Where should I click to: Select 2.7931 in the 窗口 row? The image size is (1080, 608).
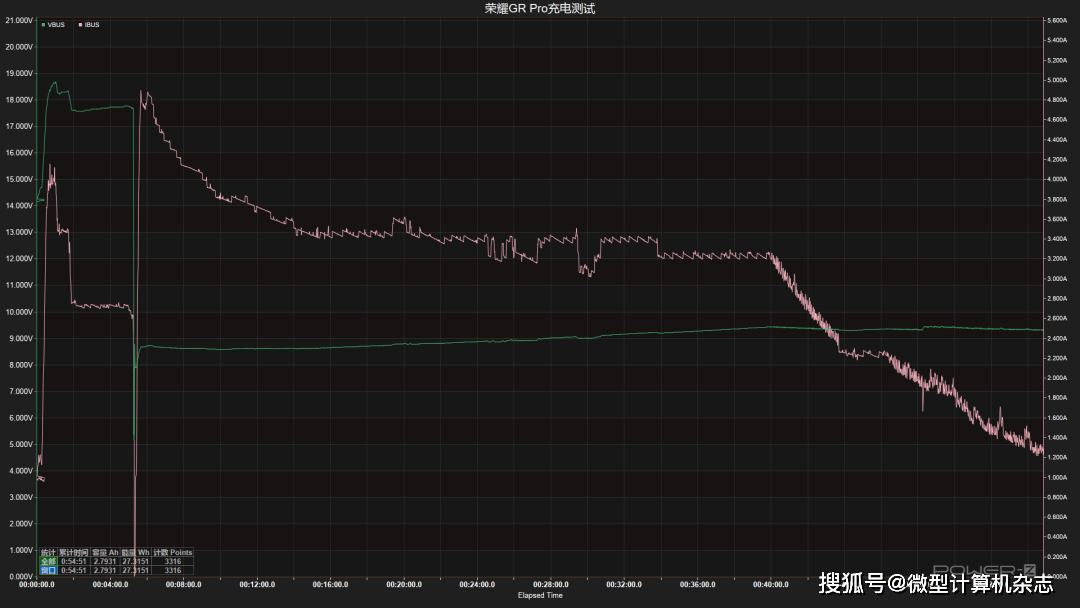105,570
